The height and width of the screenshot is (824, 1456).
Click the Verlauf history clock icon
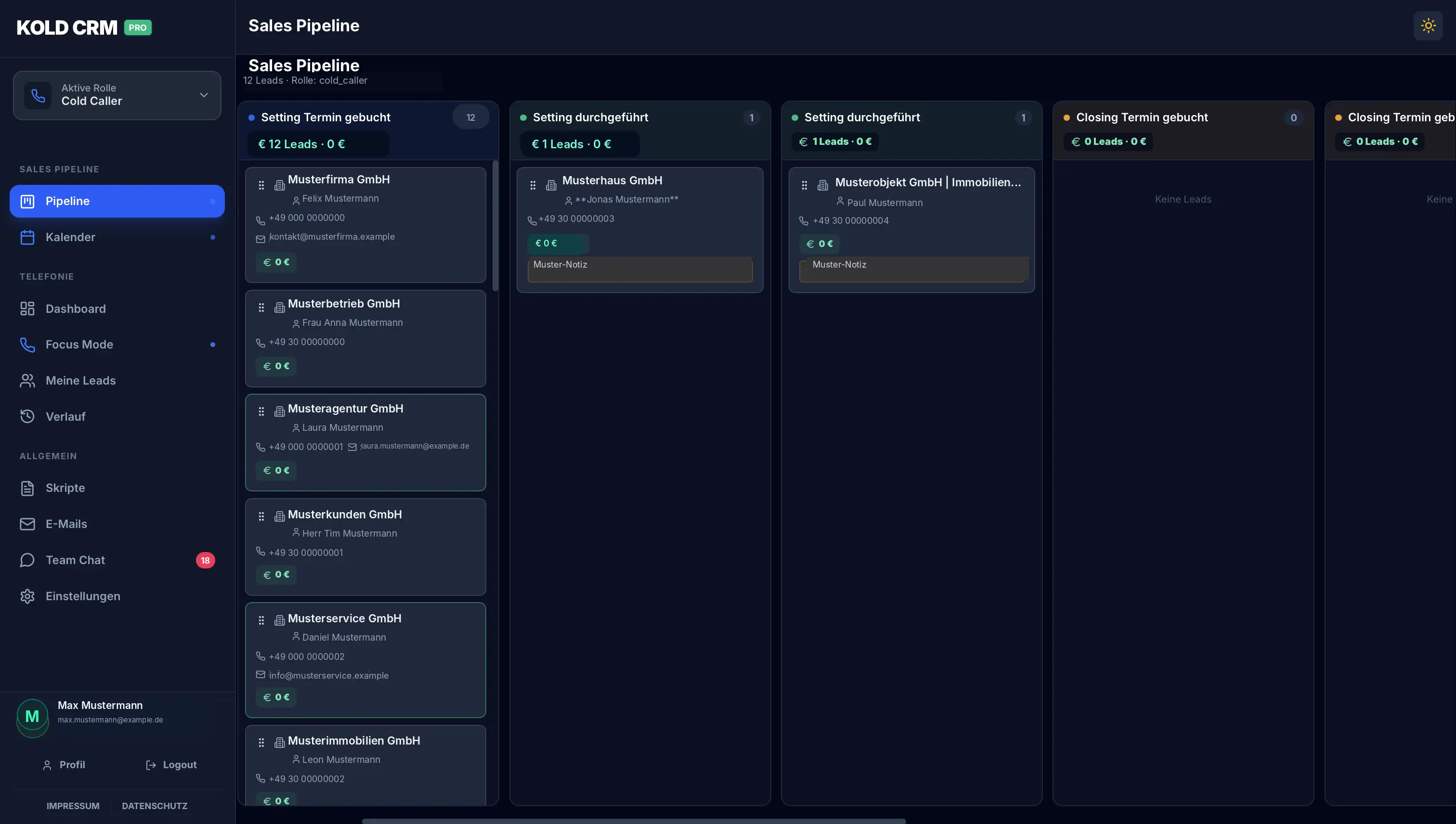27,416
